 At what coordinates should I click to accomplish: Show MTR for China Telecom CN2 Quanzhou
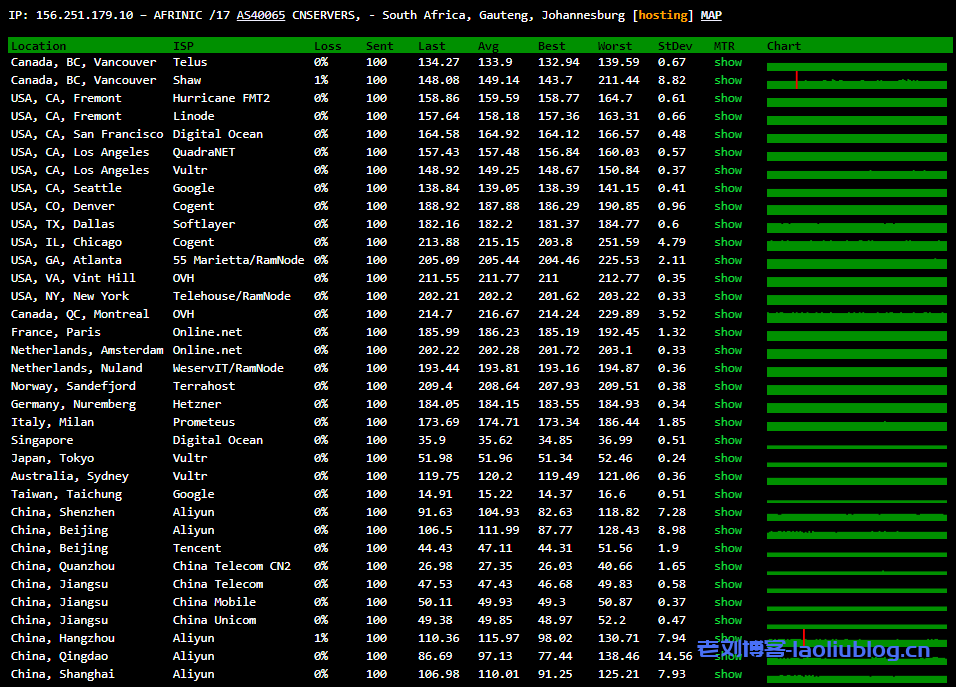tap(728, 566)
